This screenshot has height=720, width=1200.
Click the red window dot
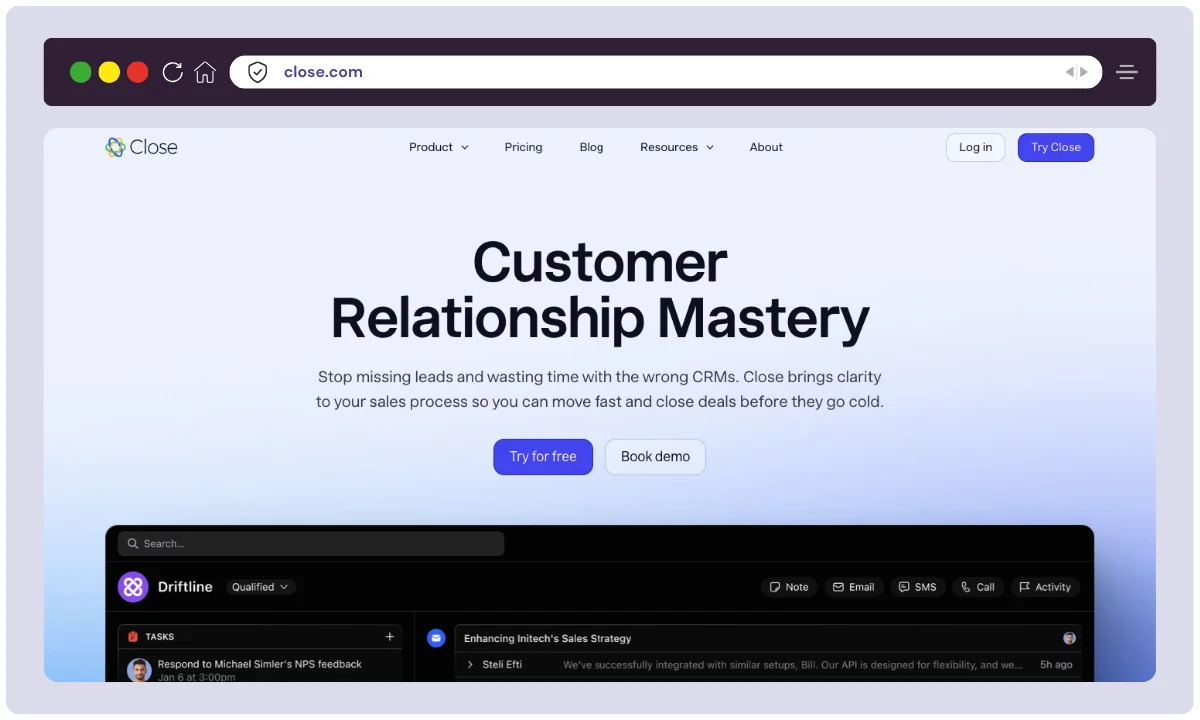pyautogui.click(x=138, y=72)
